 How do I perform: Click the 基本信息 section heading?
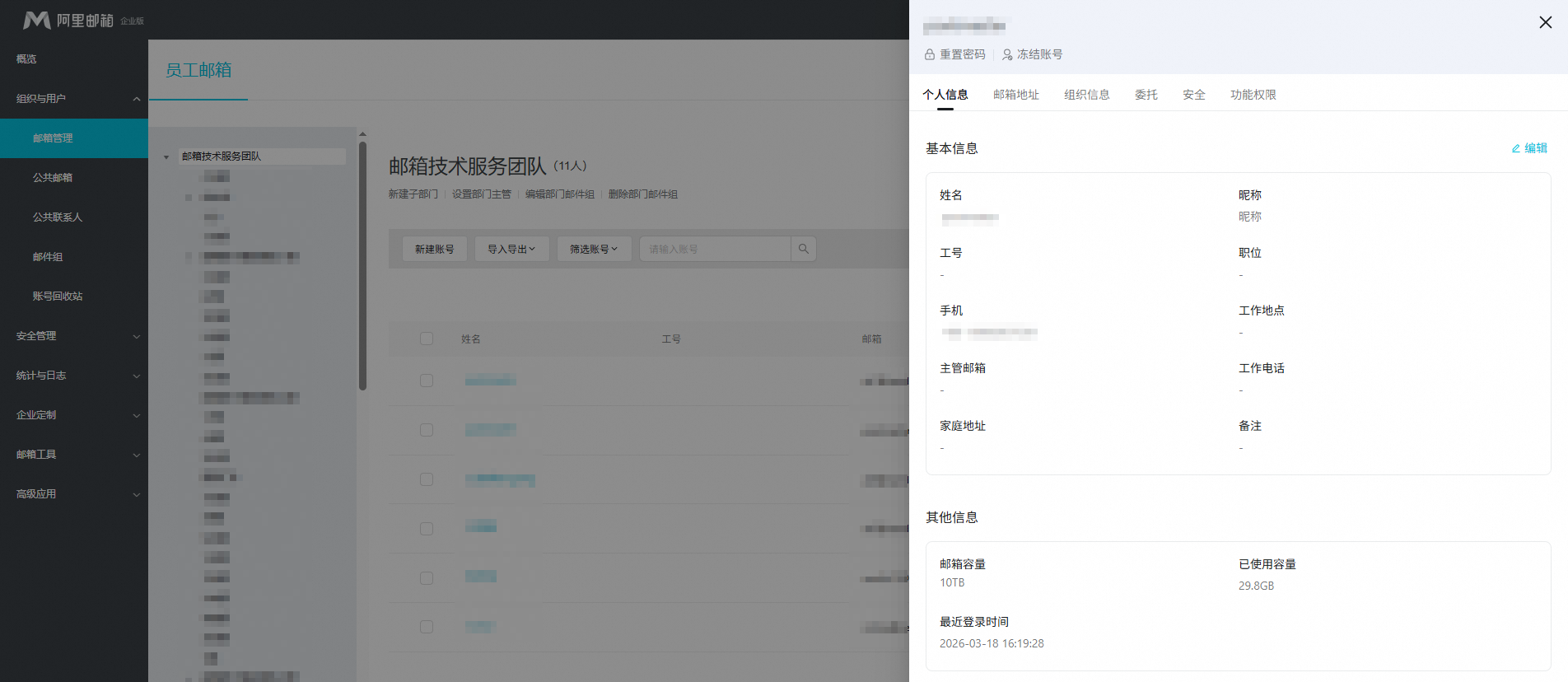click(952, 148)
